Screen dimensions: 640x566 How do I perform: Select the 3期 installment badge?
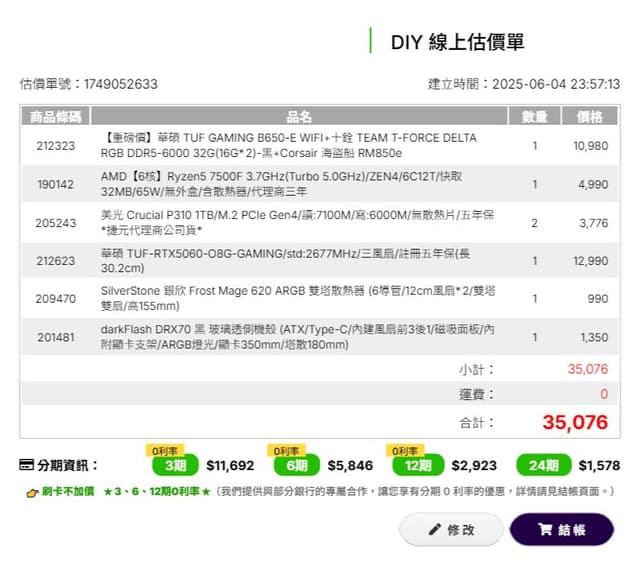175,466
